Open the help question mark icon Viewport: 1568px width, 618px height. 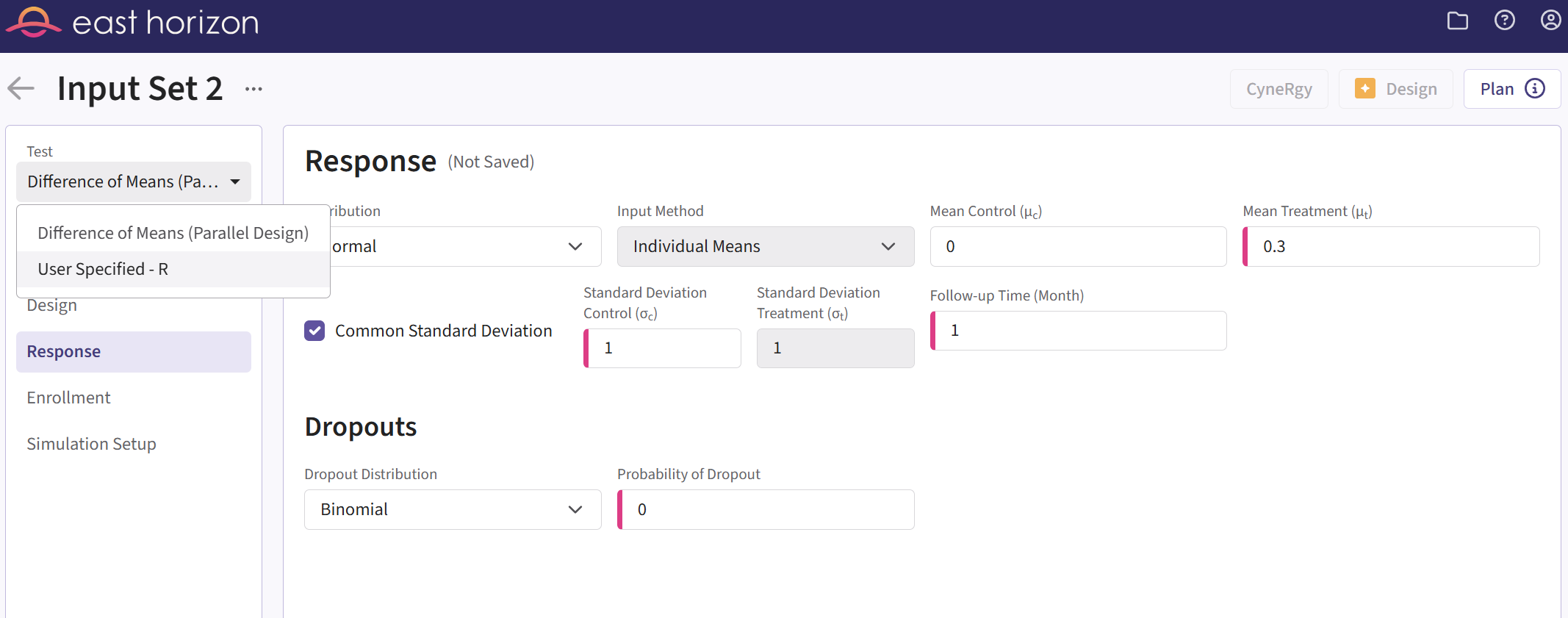(1504, 21)
